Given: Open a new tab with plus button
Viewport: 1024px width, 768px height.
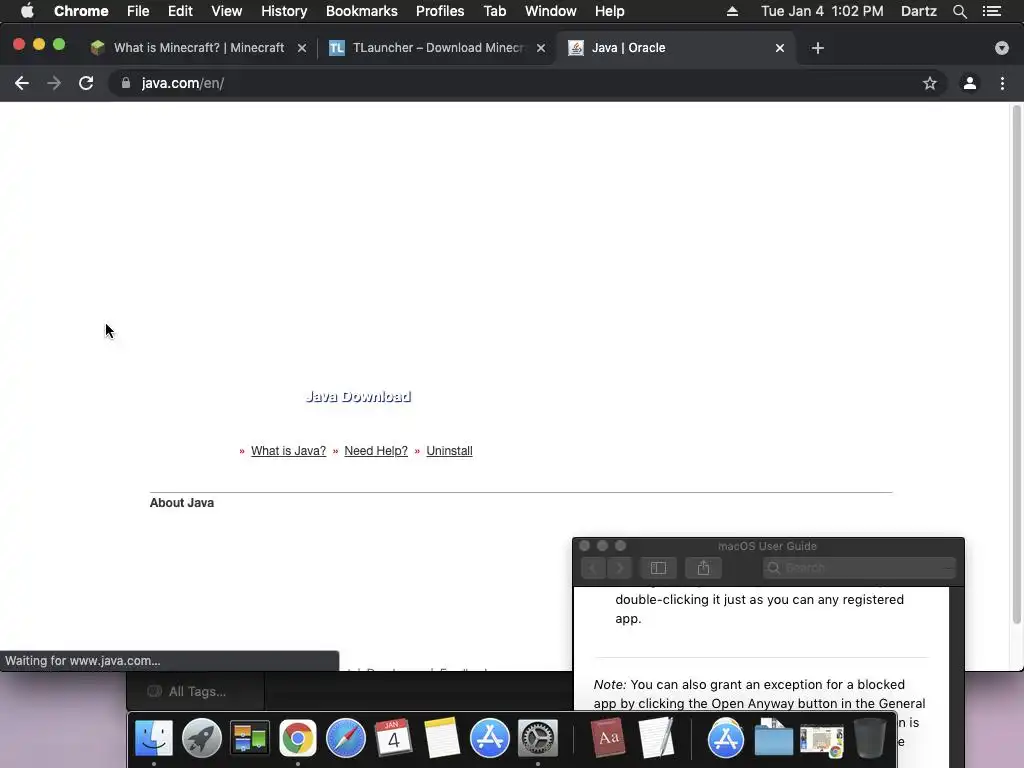Looking at the screenshot, I should (x=818, y=48).
